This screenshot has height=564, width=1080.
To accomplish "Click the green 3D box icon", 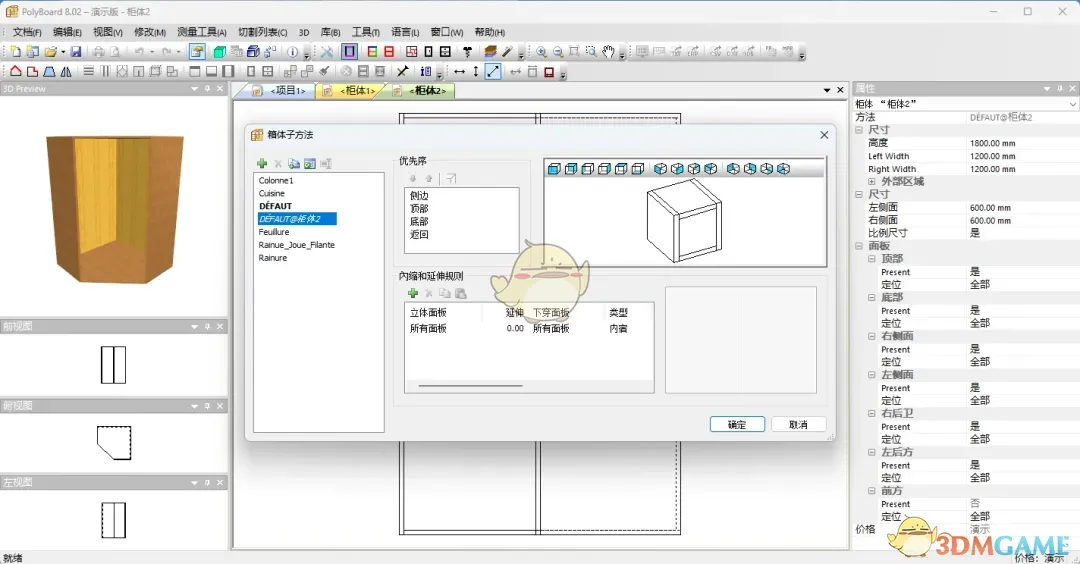I will tap(220, 52).
